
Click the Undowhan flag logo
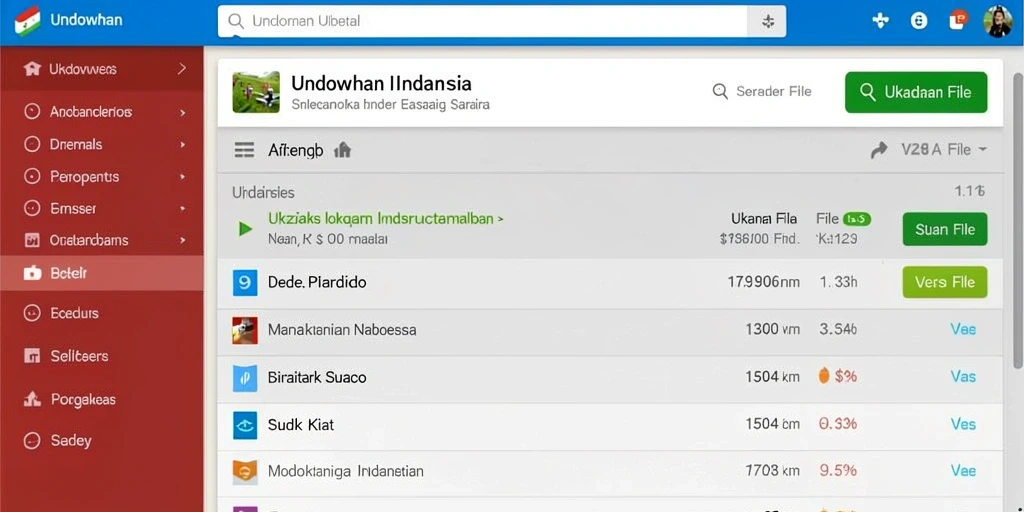pos(27,21)
